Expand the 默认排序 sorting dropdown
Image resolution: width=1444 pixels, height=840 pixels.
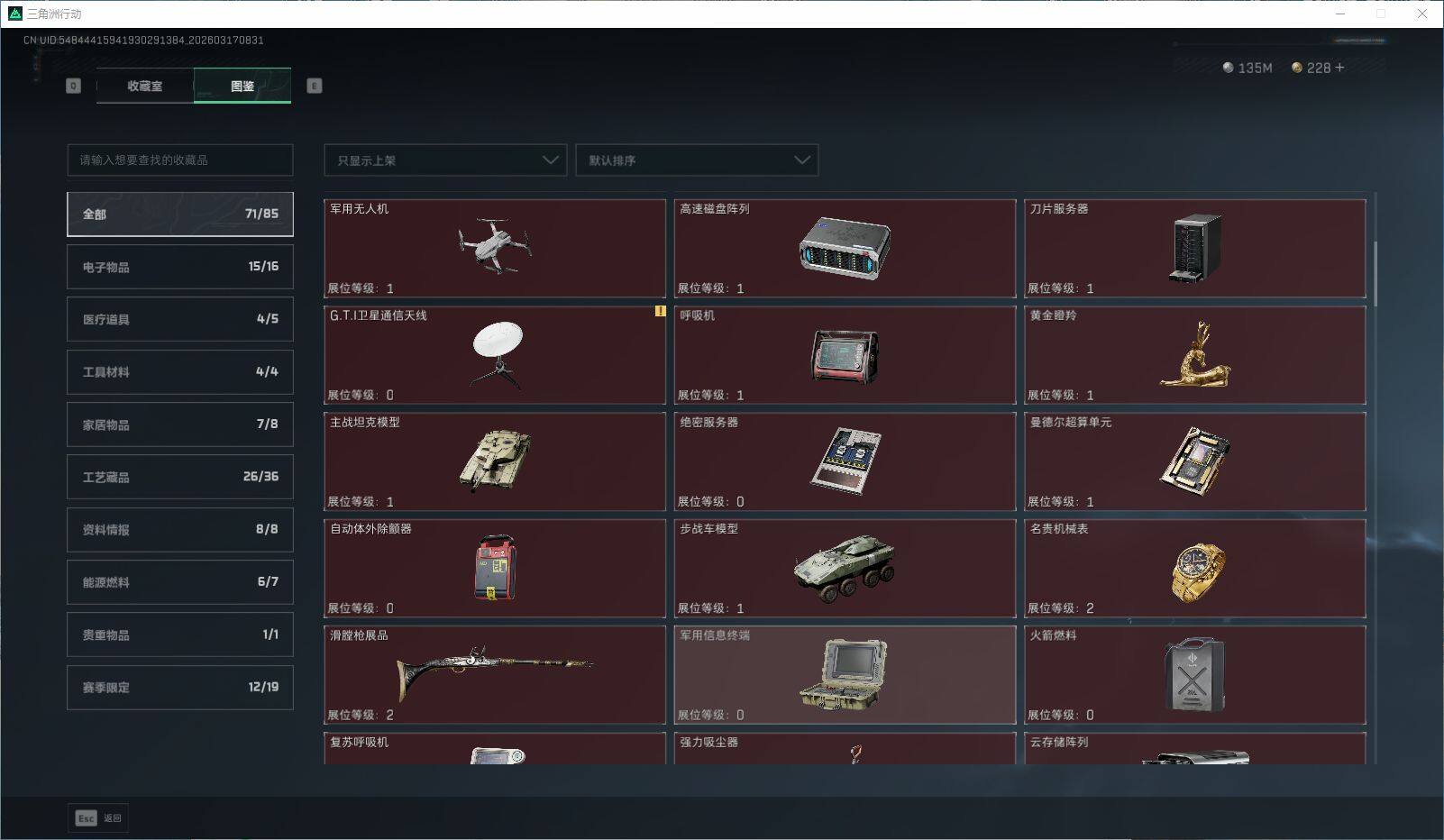point(697,160)
